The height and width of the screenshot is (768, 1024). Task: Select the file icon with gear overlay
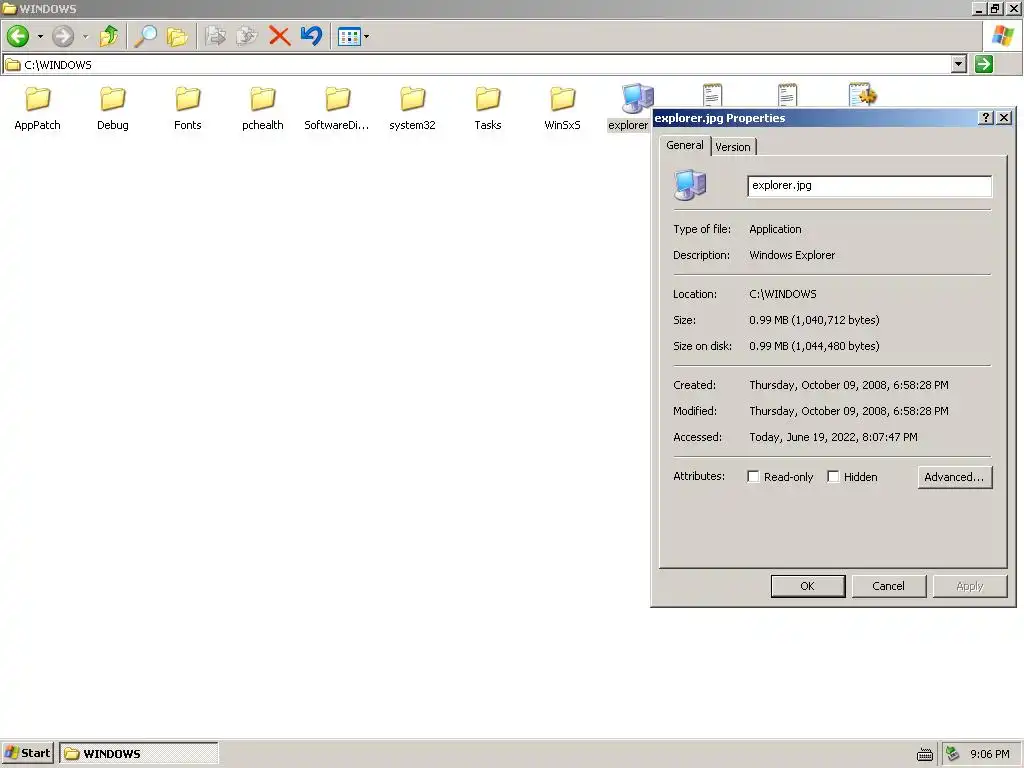point(862,95)
